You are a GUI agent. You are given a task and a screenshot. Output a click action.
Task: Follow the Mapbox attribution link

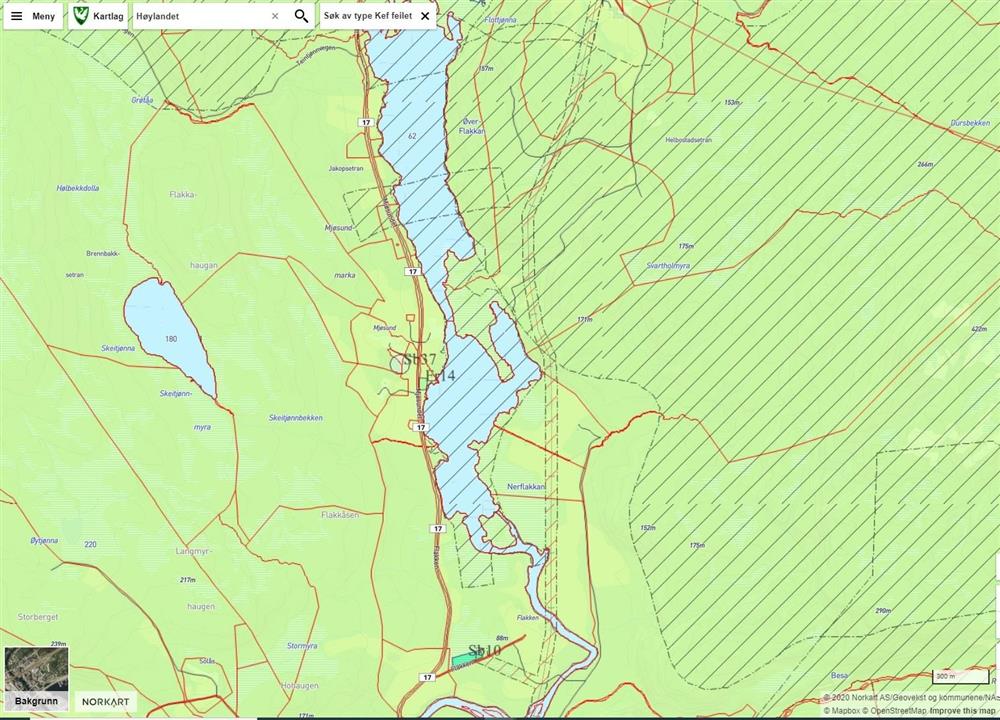(846, 710)
